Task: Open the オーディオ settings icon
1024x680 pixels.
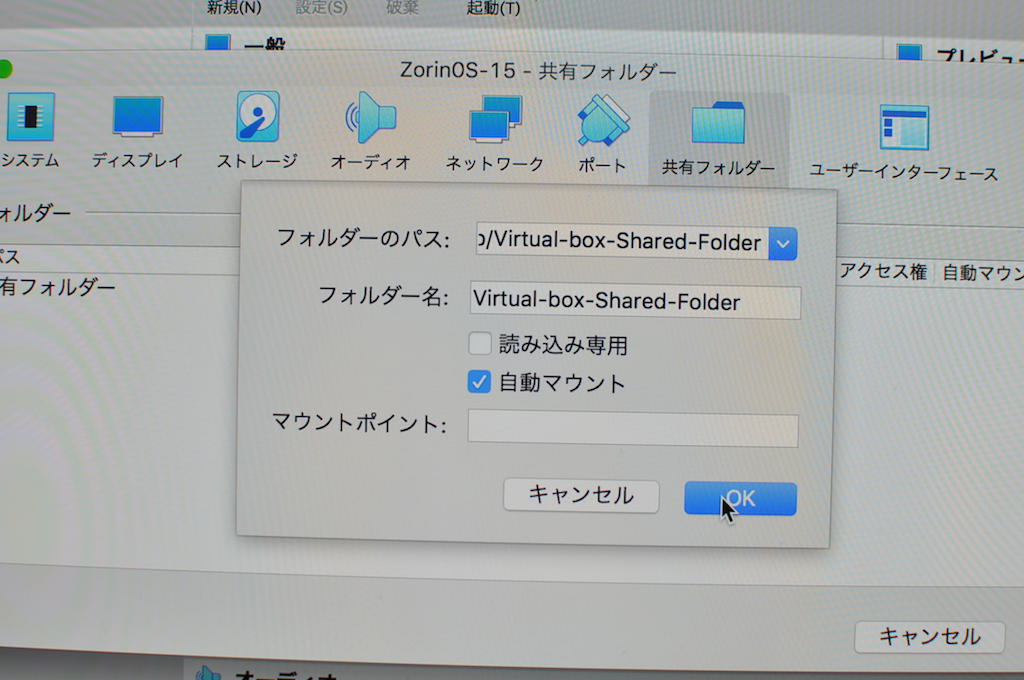Action: pyautogui.click(x=370, y=132)
